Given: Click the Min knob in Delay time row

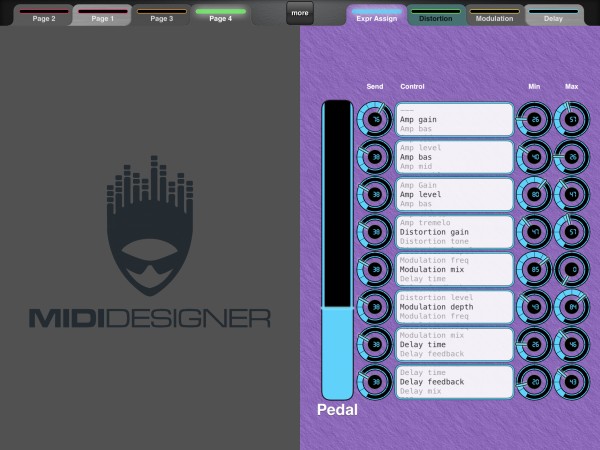Looking at the screenshot, I should [534, 344].
